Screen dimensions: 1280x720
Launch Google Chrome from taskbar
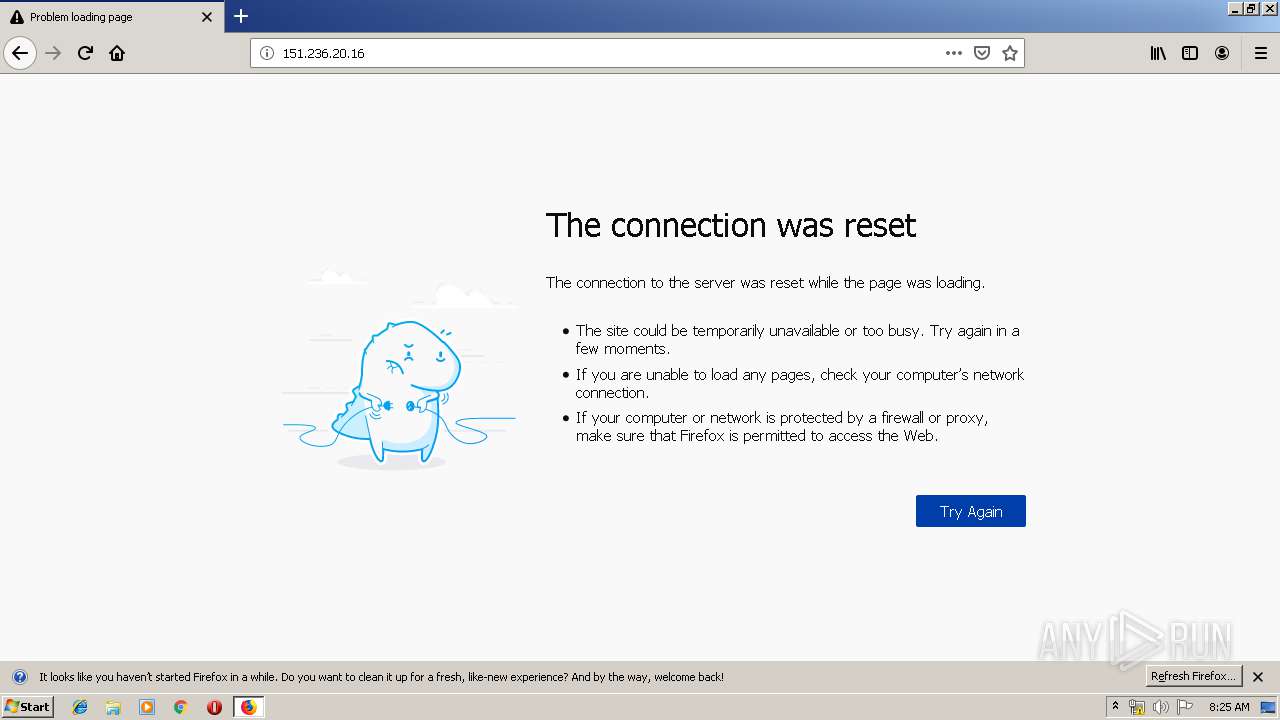[x=181, y=707]
